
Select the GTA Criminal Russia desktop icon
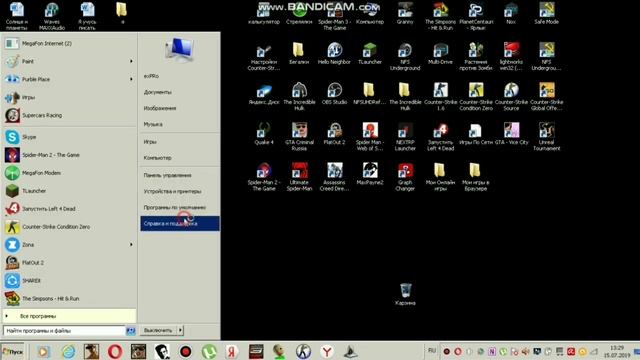click(x=299, y=136)
